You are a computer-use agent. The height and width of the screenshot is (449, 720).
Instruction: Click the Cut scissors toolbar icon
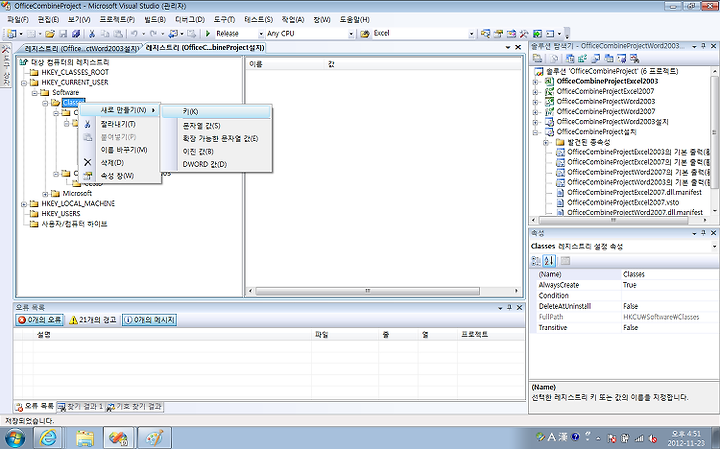[x=92, y=34]
